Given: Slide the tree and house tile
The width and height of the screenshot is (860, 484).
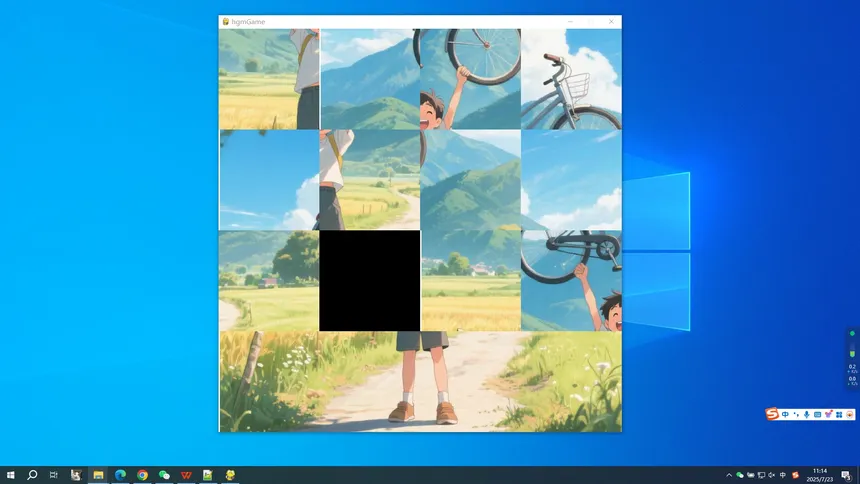Looking at the screenshot, I should point(269,280).
